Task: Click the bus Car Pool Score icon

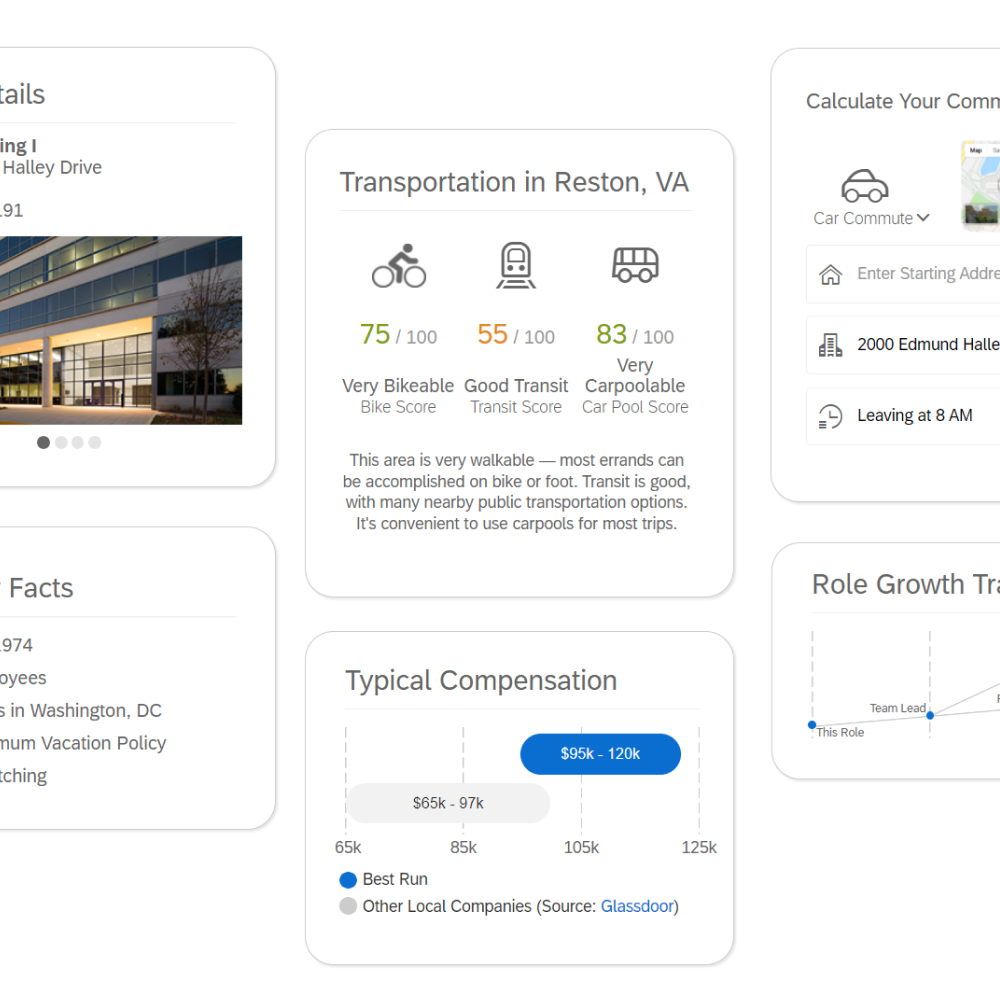Action: click(x=635, y=265)
